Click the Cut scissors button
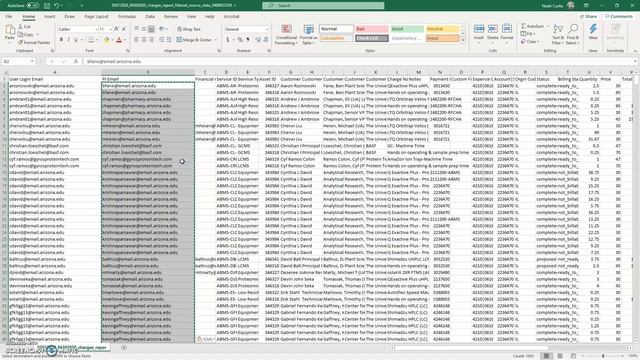The width and height of the screenshot is (640, 360). click(x=24, y=27)
